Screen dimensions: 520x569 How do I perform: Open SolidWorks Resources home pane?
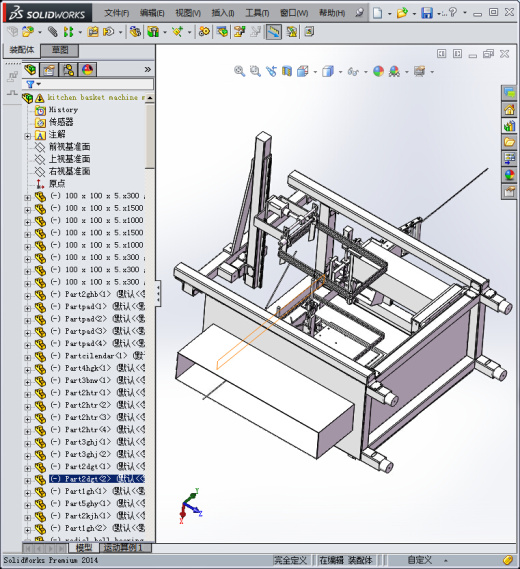(x=509, y=110)
